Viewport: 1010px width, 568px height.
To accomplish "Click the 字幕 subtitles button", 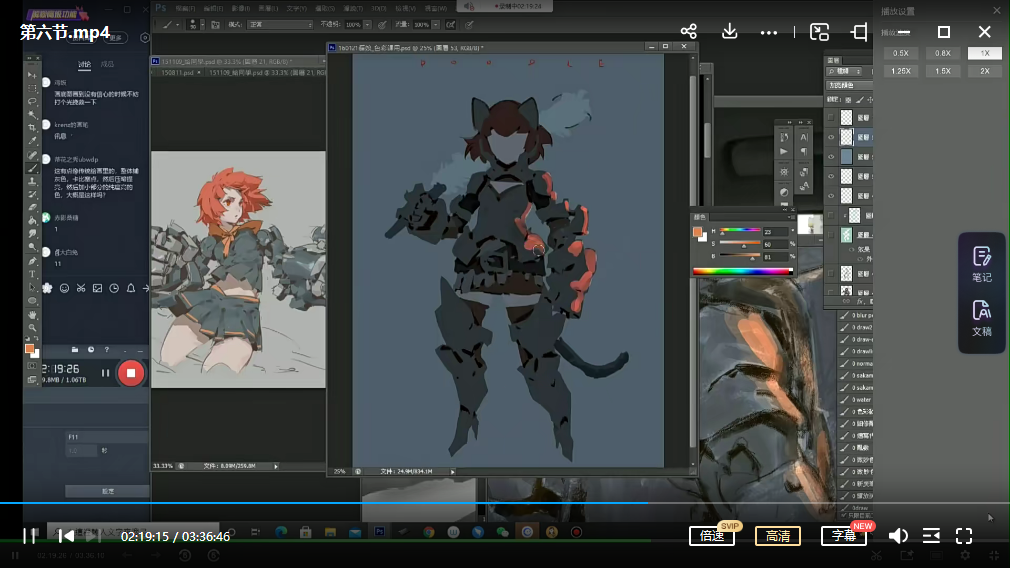I will point(844,536).
